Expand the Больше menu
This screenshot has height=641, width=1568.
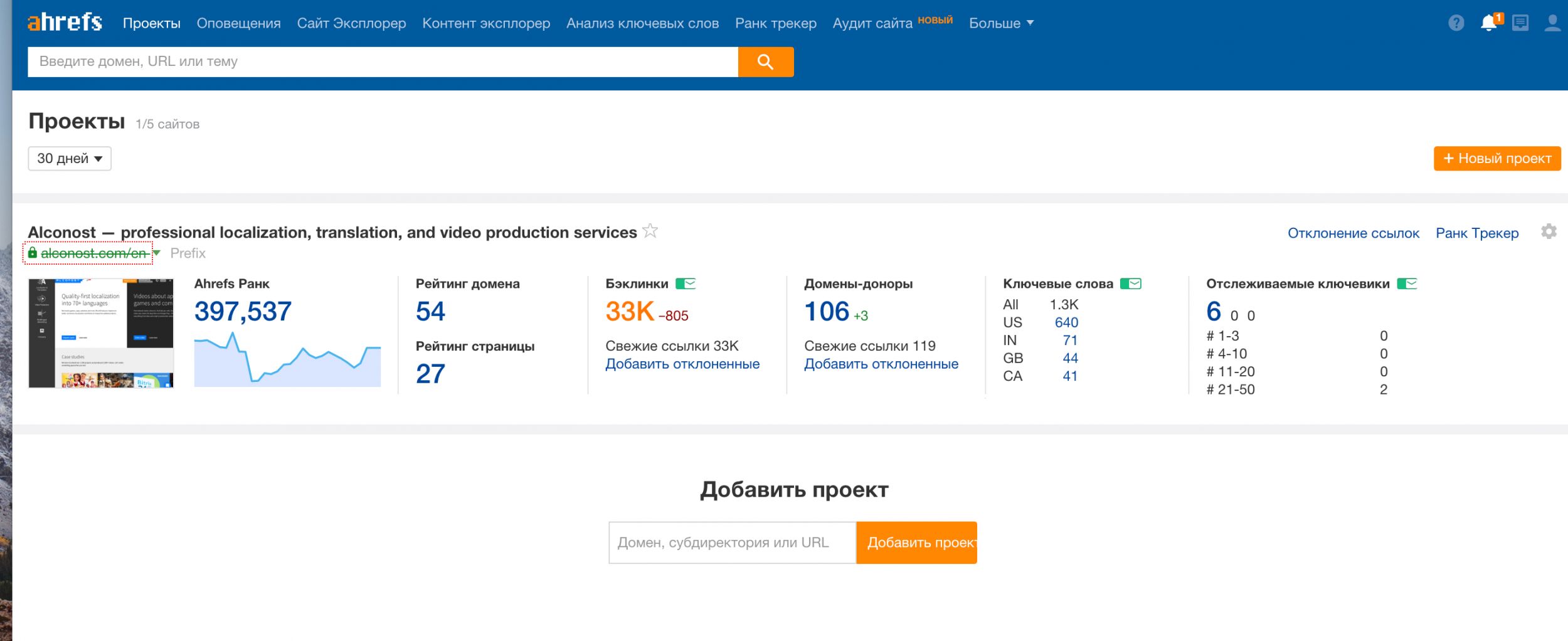point(1001,23)
